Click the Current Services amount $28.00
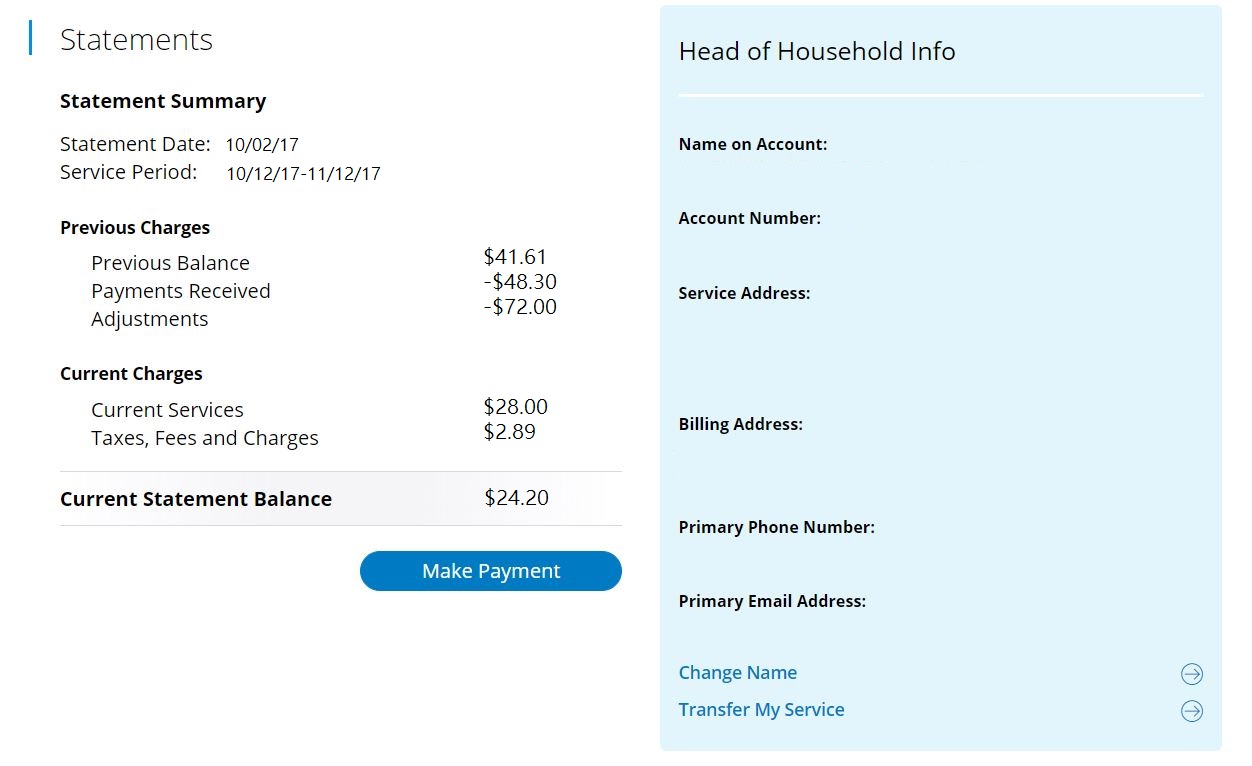Viewport: 1252px width, 766px height. 515,407
